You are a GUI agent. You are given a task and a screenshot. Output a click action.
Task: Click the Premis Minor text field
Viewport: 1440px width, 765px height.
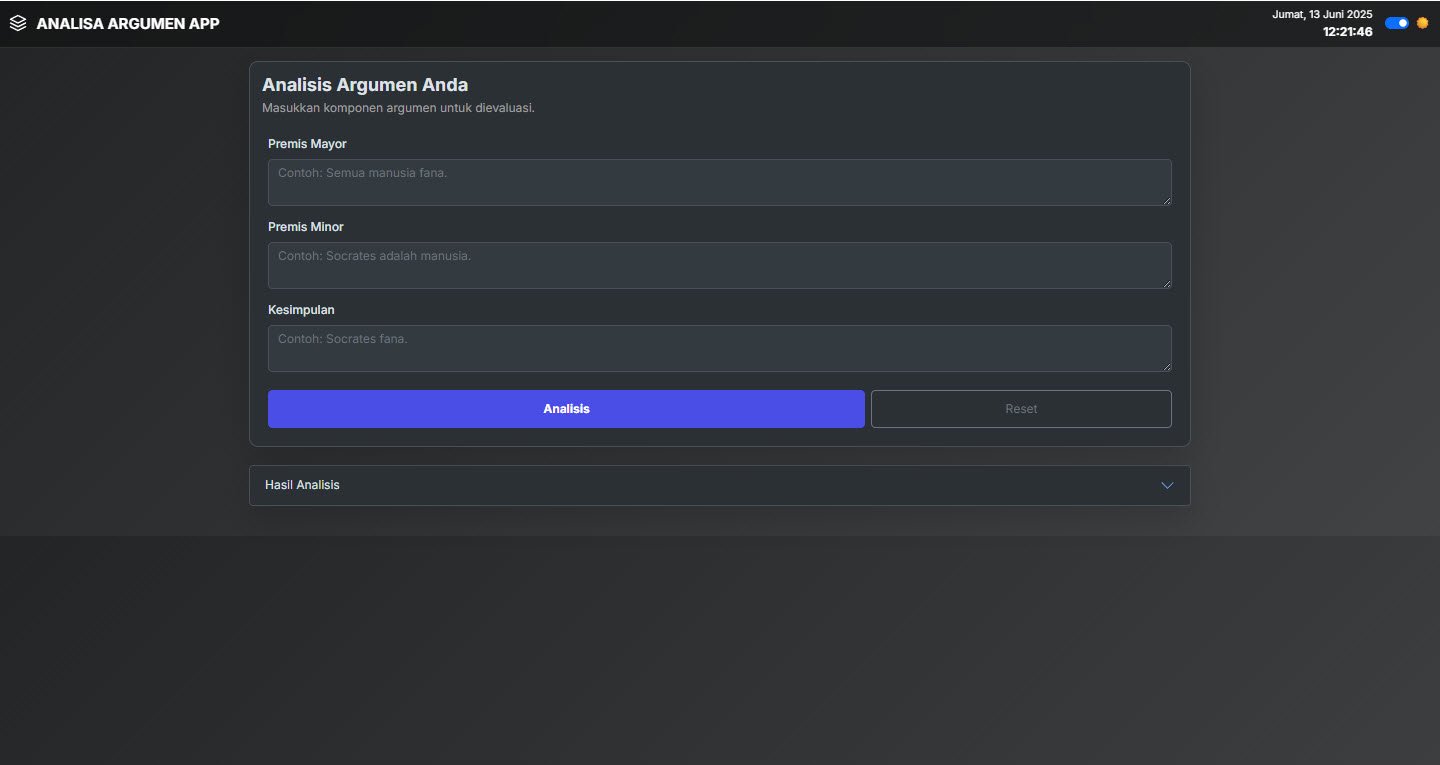point(720,265)
